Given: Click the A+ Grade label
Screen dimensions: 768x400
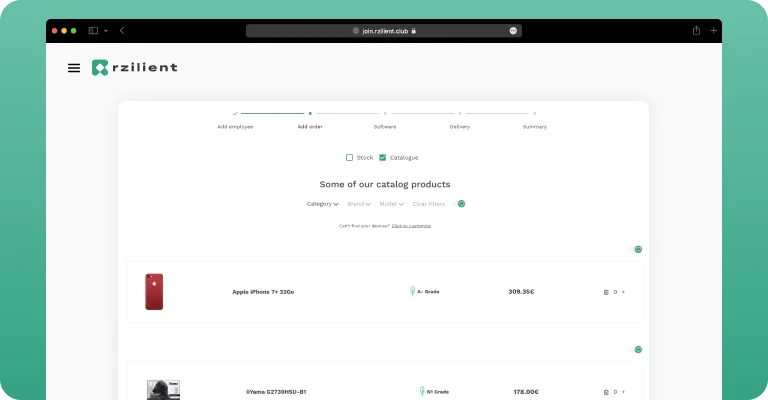Looking at the screenshot, I should (428, 291).
